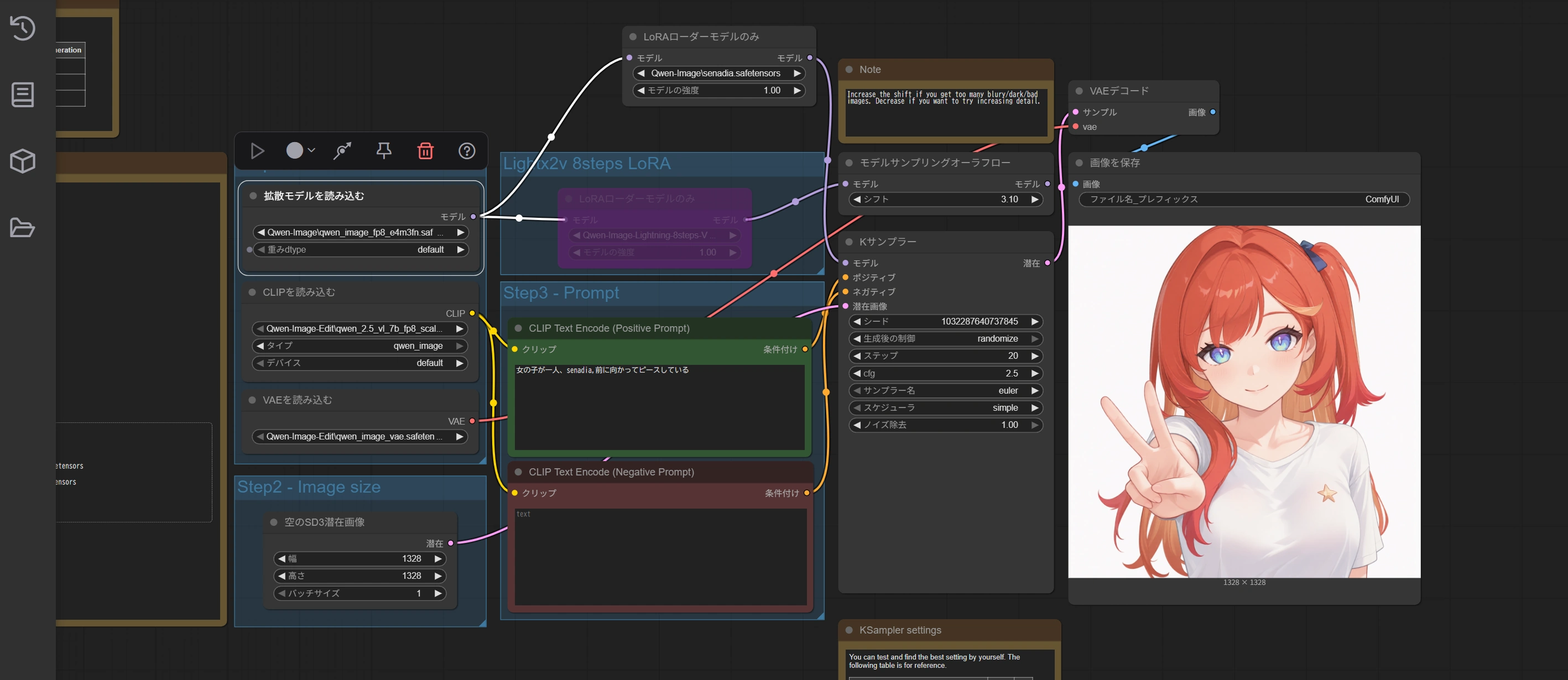The width and height of the screenshot is (1568, 680).
Task: Open the スケジューラ simple combo box
Action: (x=945, y=407)
